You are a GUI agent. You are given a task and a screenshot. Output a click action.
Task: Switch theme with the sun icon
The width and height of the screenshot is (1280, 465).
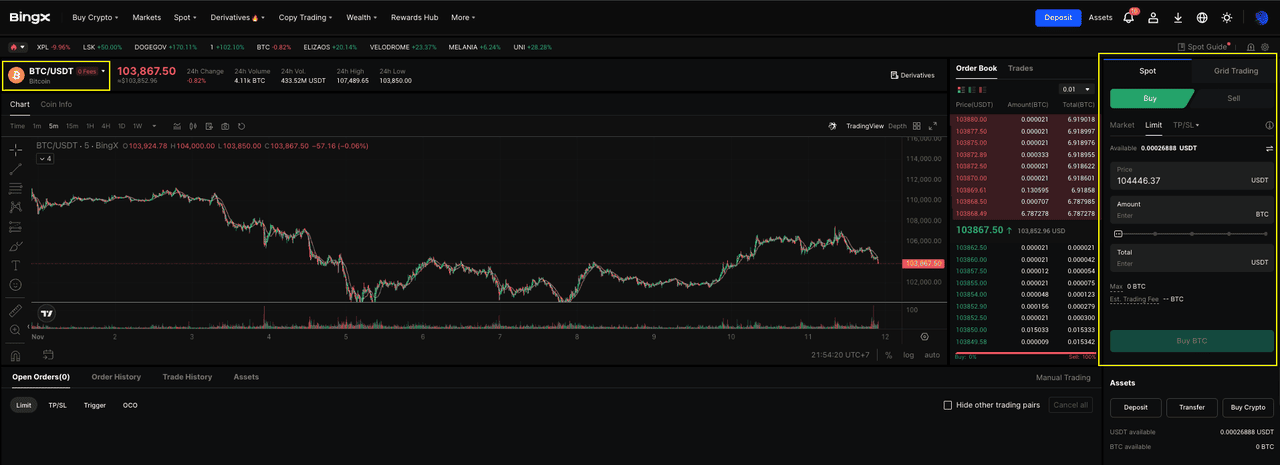click(x=1227, y=18)
